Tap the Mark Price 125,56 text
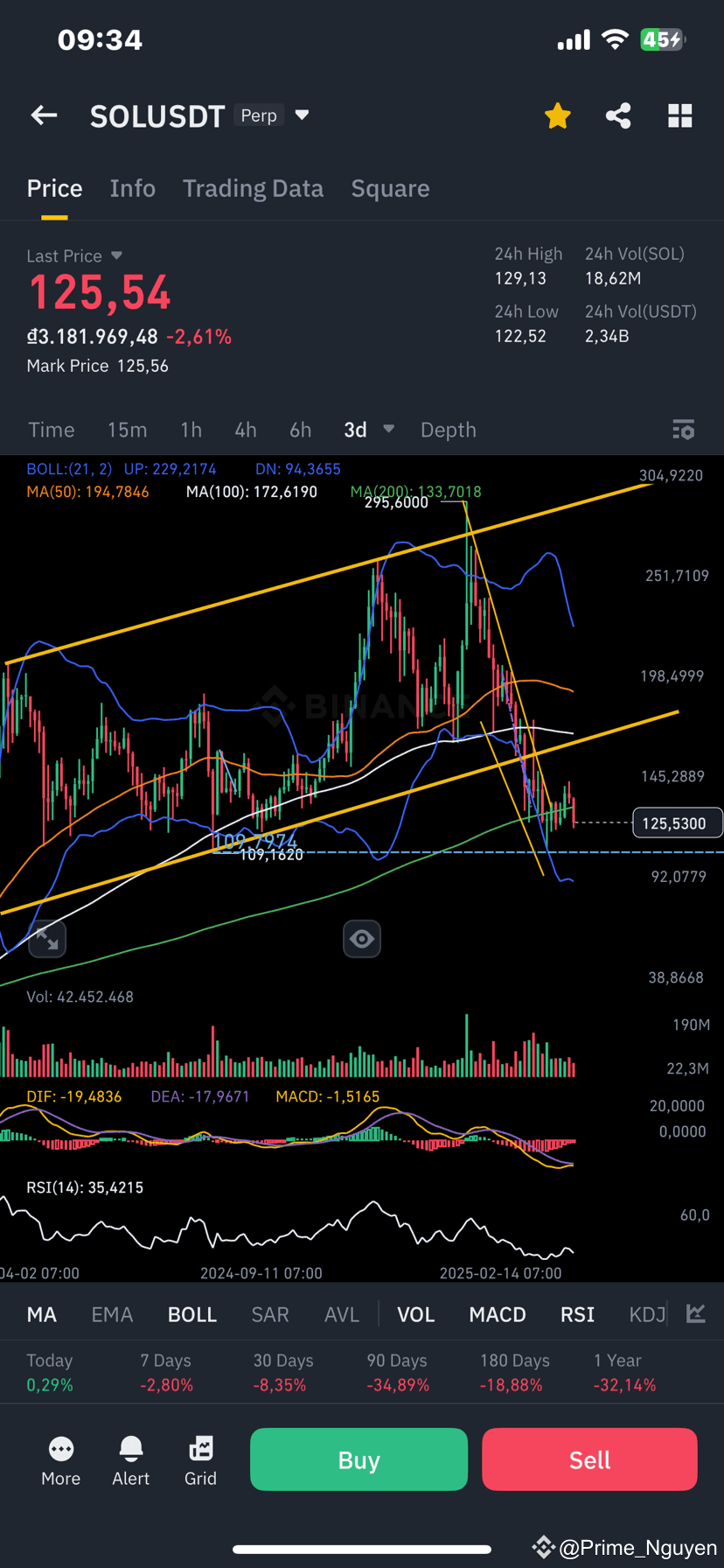The image size is (724, 1568). (98, 366)
